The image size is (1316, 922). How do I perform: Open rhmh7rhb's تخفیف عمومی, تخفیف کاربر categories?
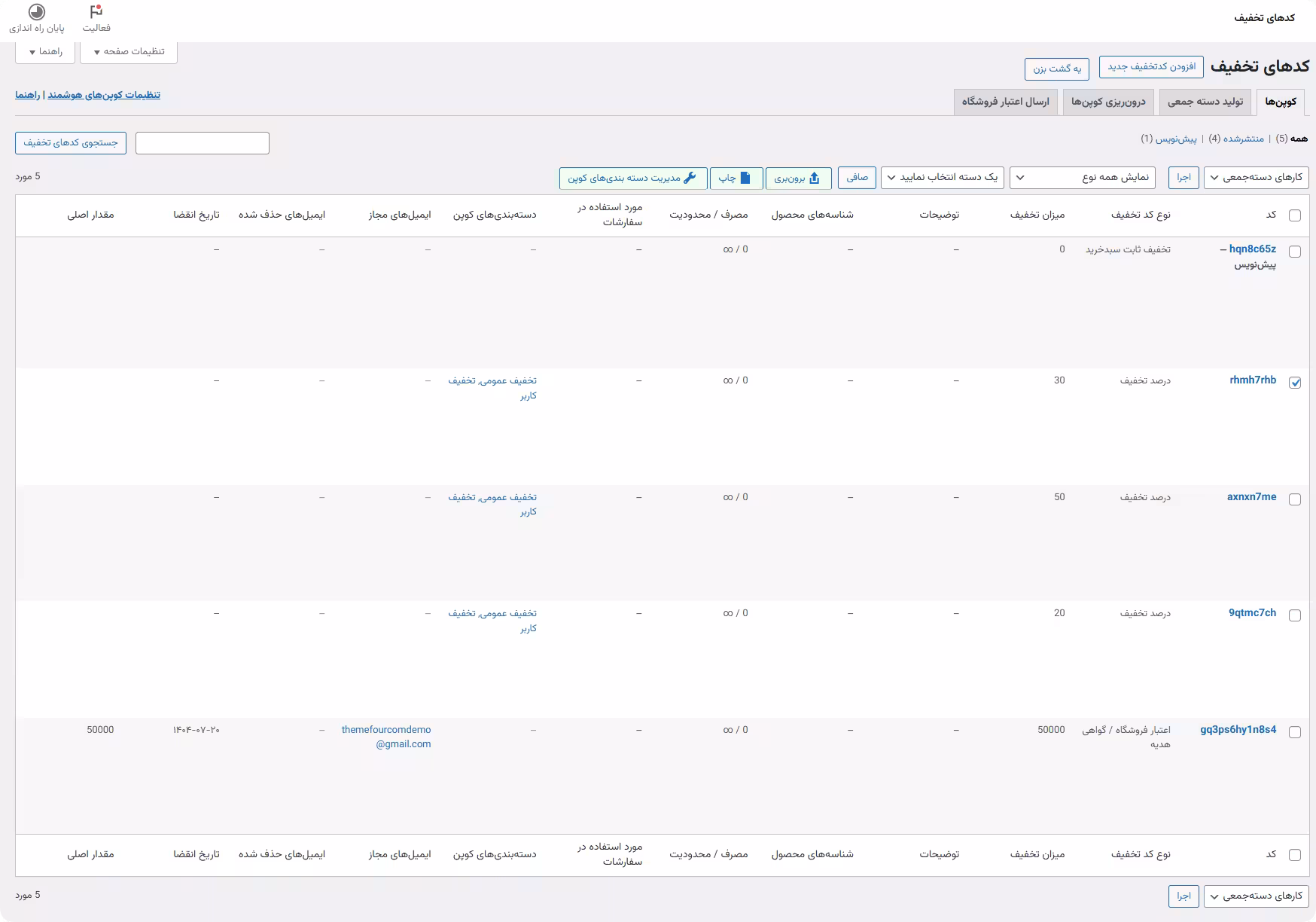pos(492,388)
